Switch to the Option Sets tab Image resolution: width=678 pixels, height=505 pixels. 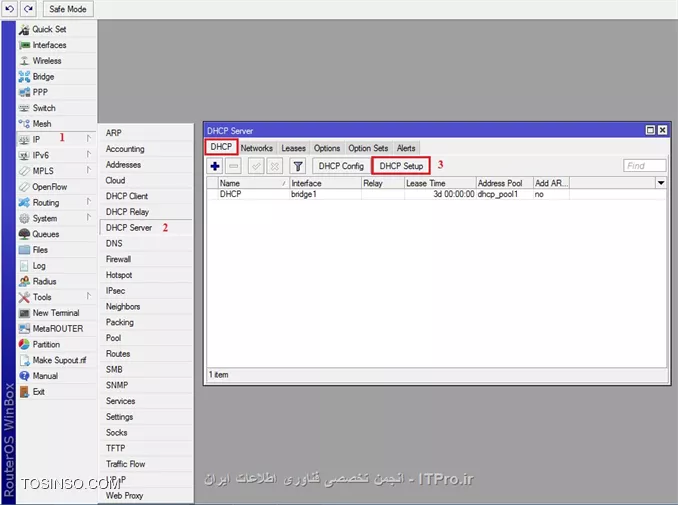[x=368, y=148]
